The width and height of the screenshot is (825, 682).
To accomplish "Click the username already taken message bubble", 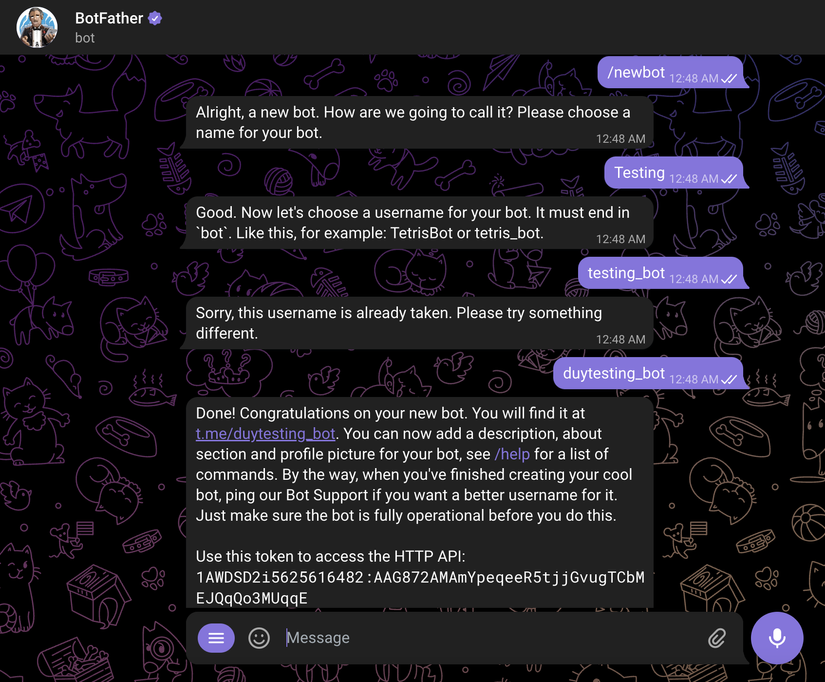I will click(400, 322).
